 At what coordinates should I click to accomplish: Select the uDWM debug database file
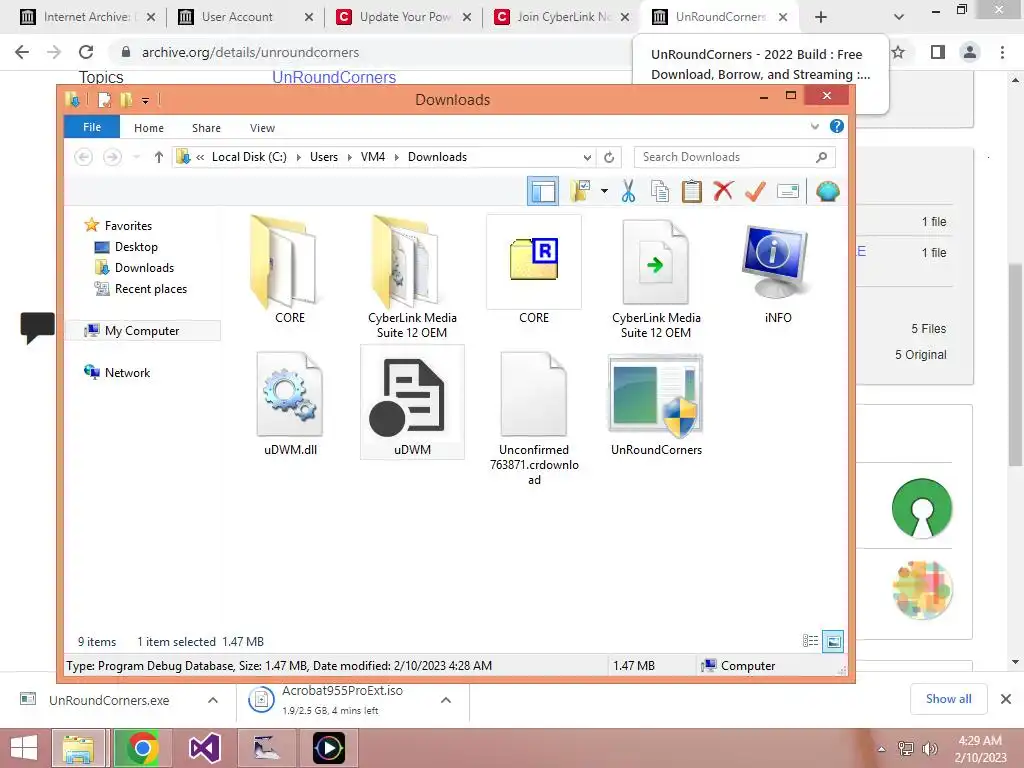412,403
